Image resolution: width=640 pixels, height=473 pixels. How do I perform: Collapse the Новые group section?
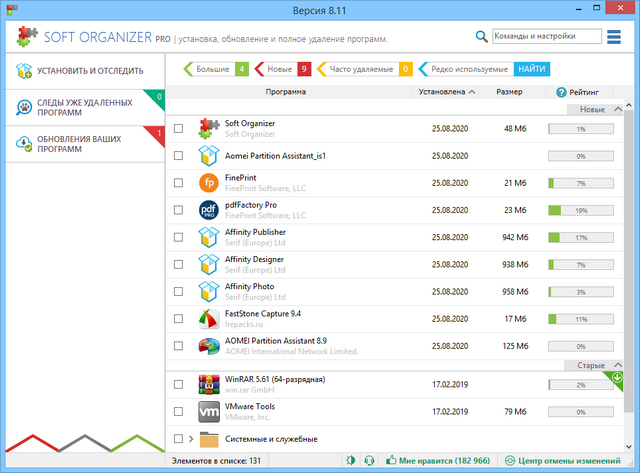(617, 108)
